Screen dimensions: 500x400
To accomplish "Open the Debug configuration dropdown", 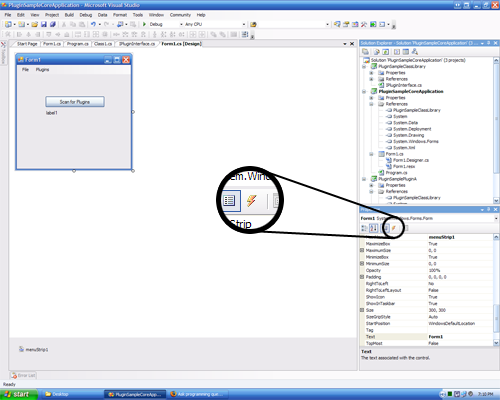I will coord(181,24).
